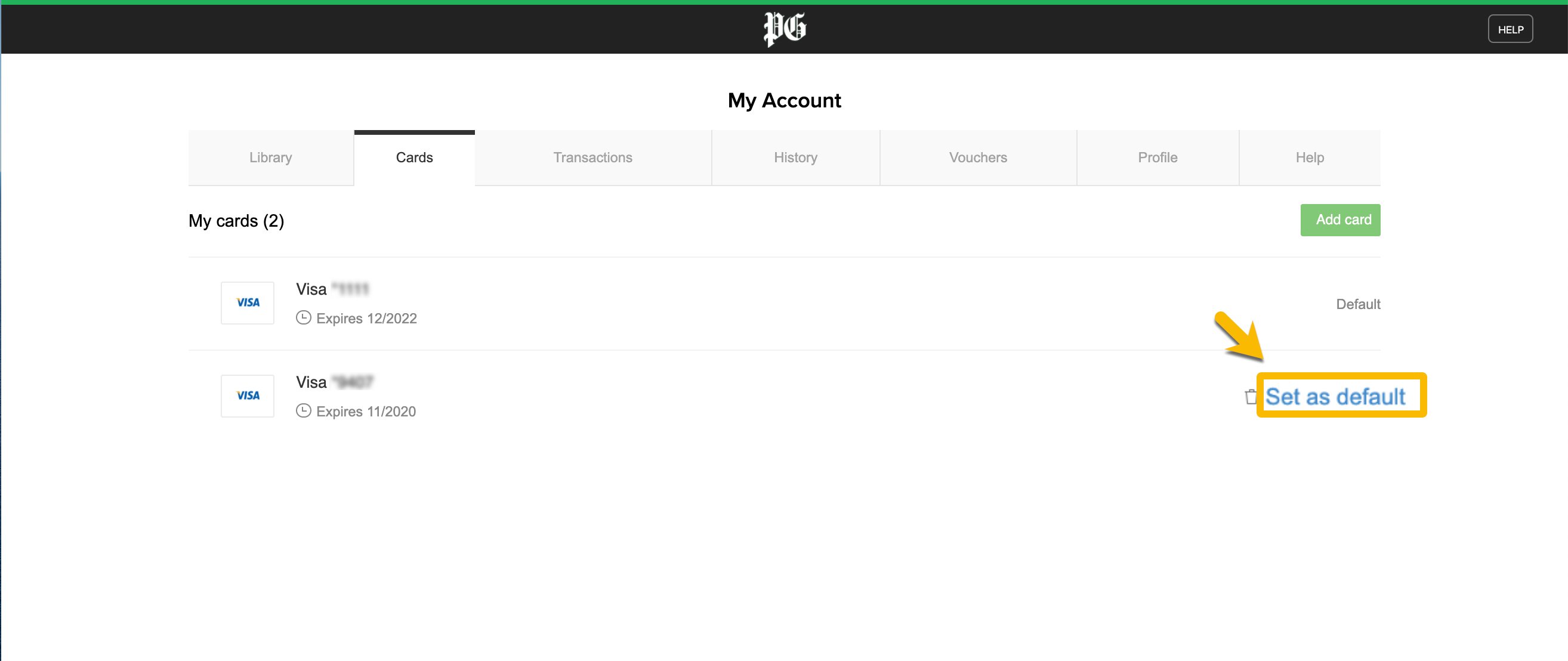Click clock icon beside Expires 12/2022
Screen dimensions: 1568x661
[x=303, y=318]
